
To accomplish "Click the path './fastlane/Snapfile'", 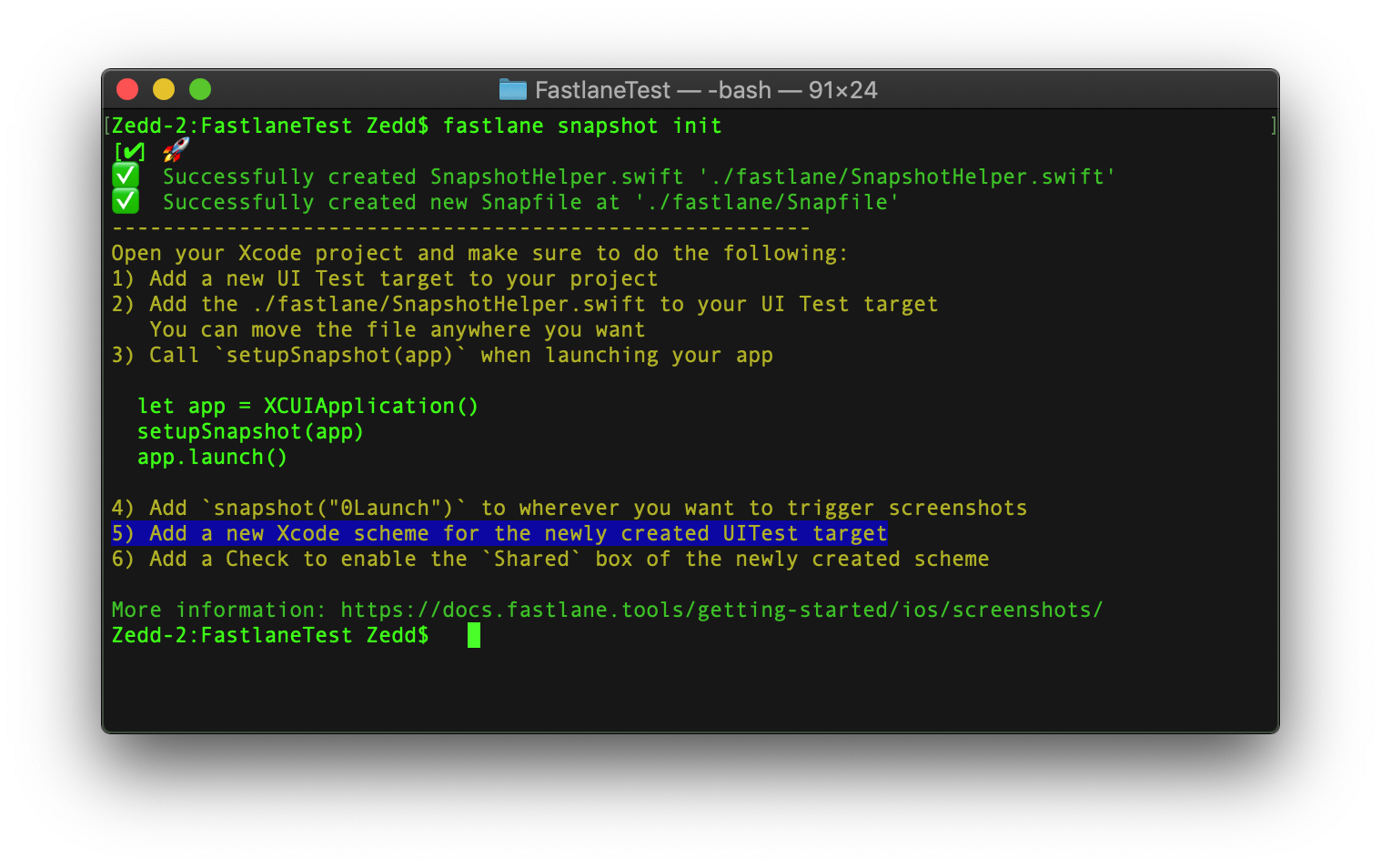I will pyautogui.click(x=767, y=202).
